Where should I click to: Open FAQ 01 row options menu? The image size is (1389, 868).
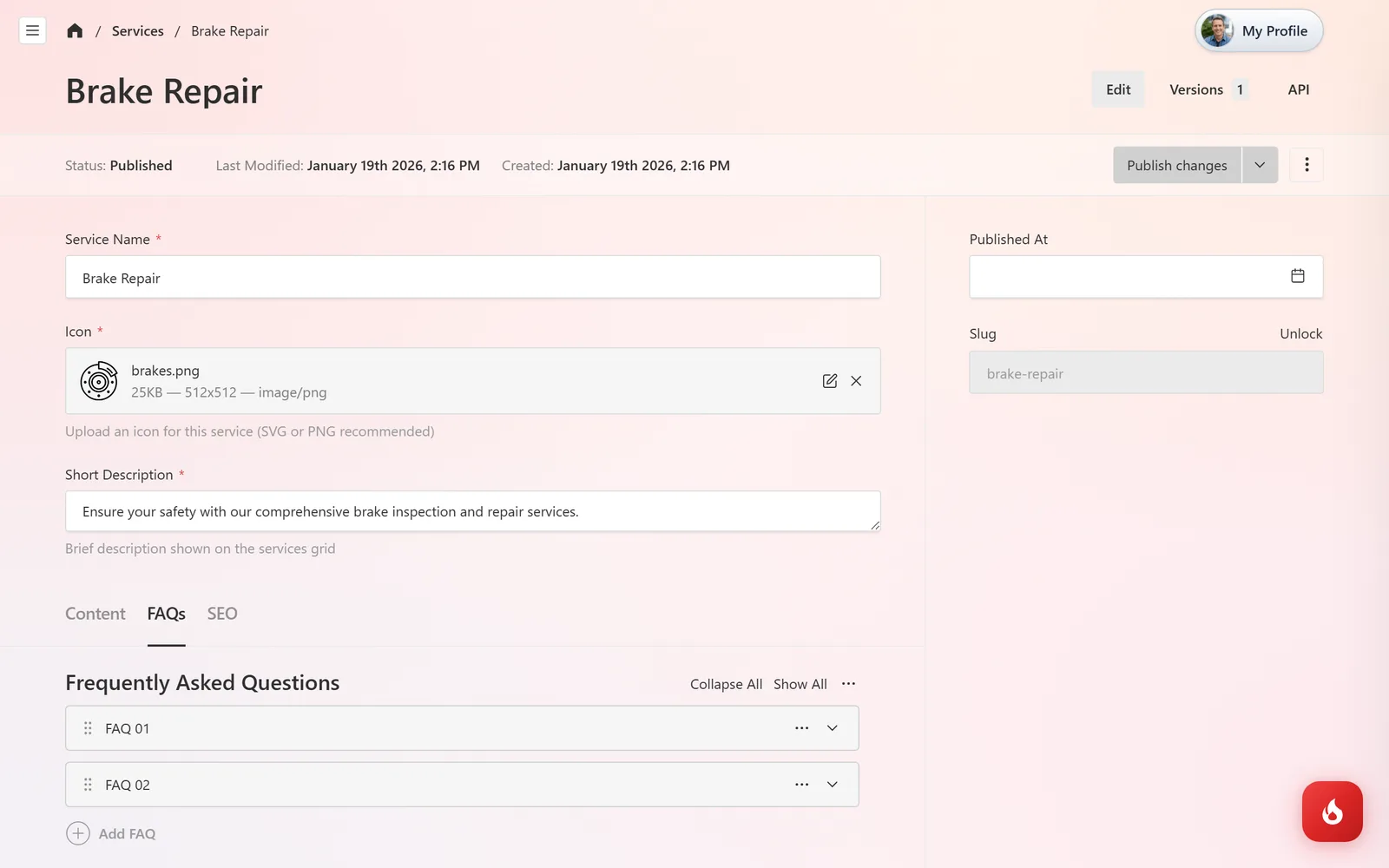pyautogui.click(x=802, y=728)
